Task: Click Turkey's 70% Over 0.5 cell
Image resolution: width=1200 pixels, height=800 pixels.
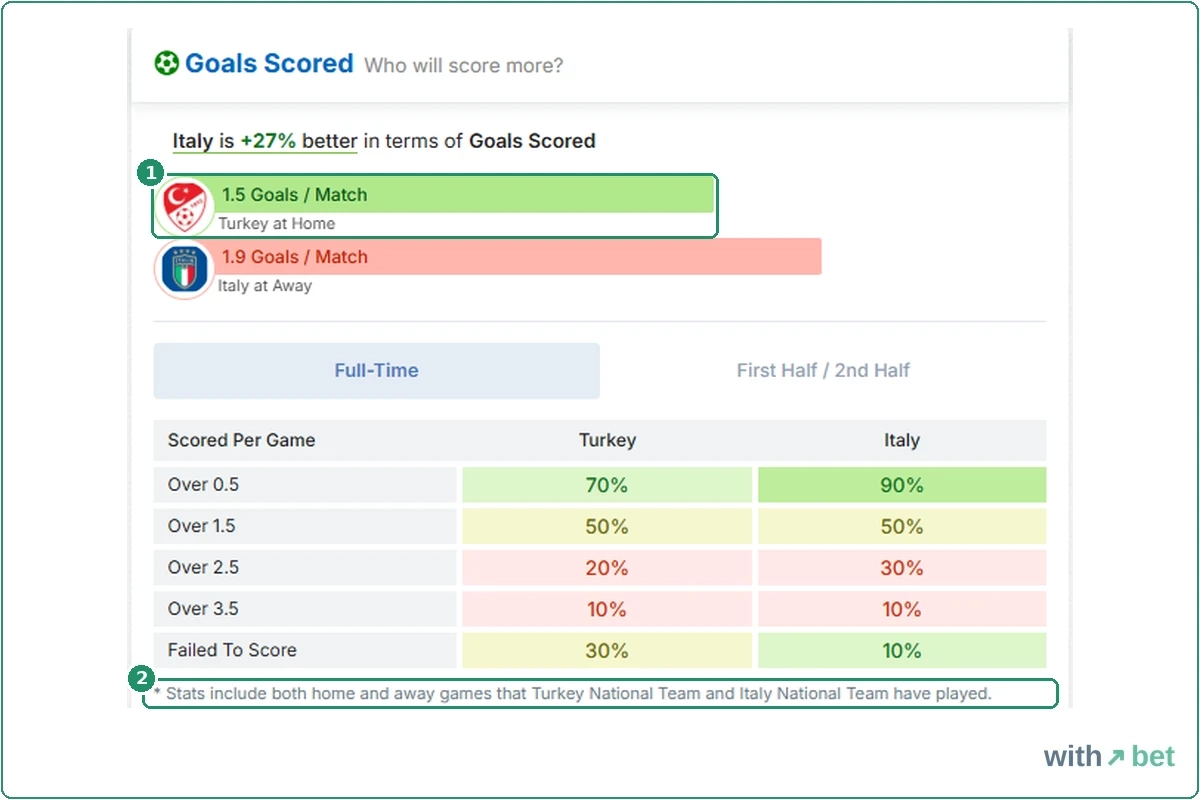Action: tap(607, 485)
